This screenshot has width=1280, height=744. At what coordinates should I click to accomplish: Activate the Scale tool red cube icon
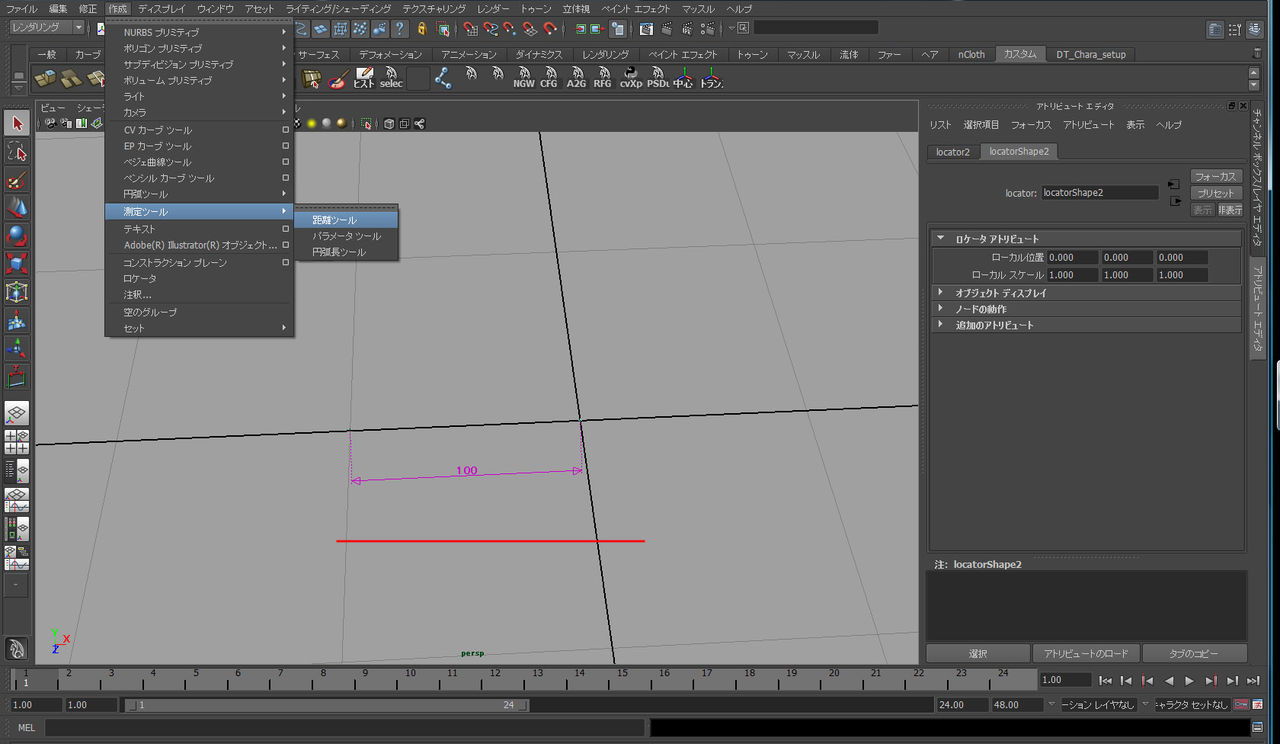17,264
